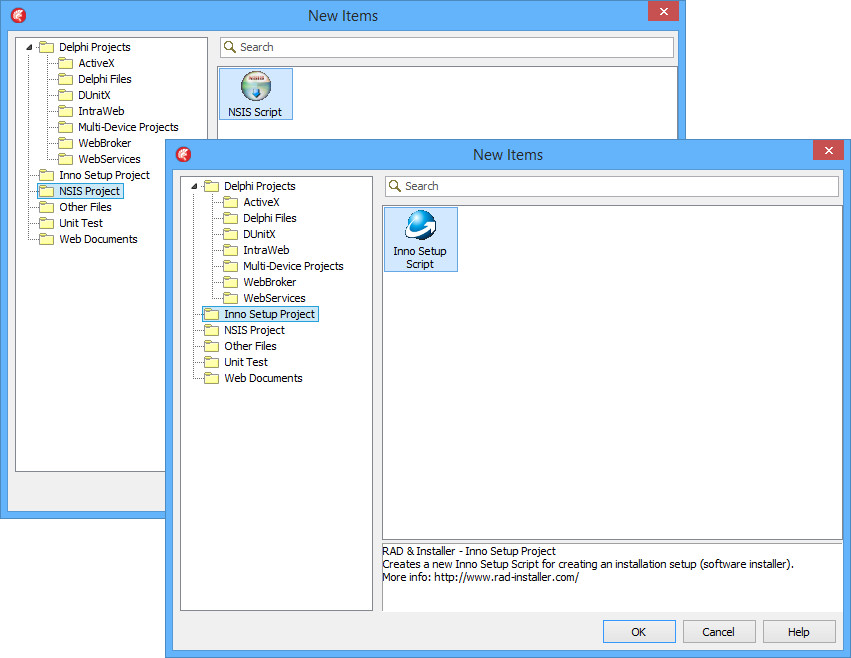Open Help from the front dialog
Viewport: 851px width, 658px height.
799,631
